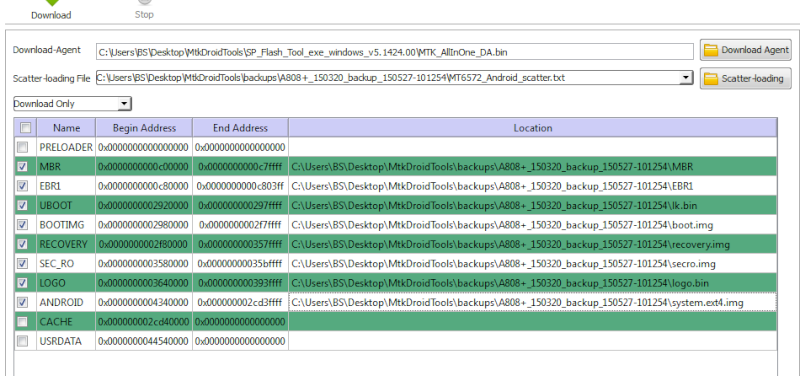This screenshot has width=800, height=376.
Task: Open the Scatter-loading File dropdown arrow
Action: point(687,78)
